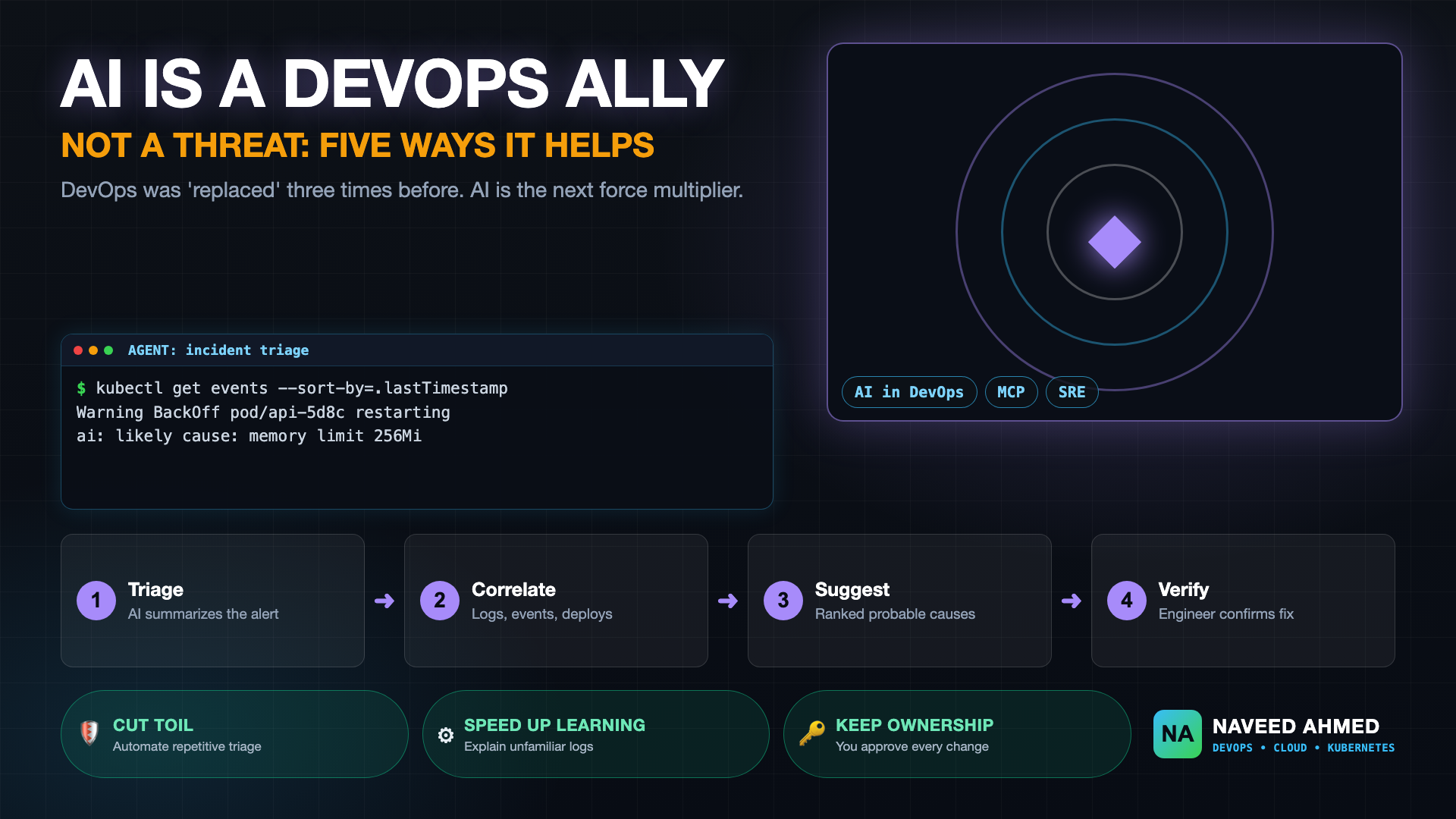Click 'Explain unfamiliar logs' text
1456x819 pixels.
(529, 747)
